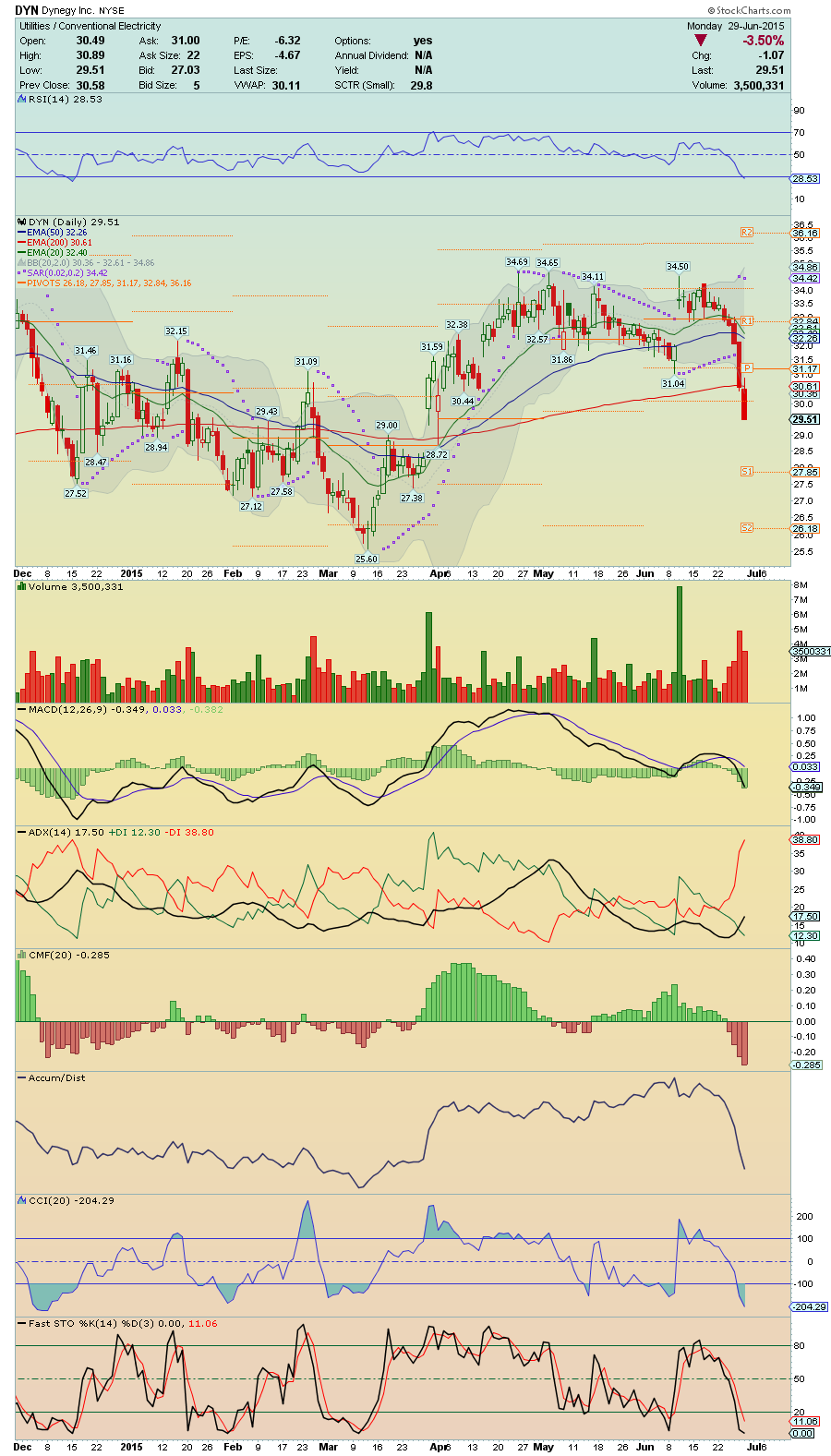Click the Ask value 31.00
This screenshot has height=1456, width=831.
click(186, 41)
